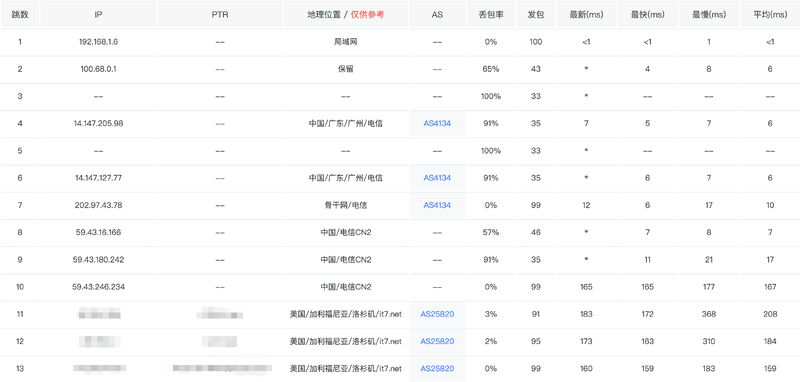The width and height of the screenshot is (800, 382).
Task: Select IP address 100.68.0.1
Action: [x=98, y=69]
